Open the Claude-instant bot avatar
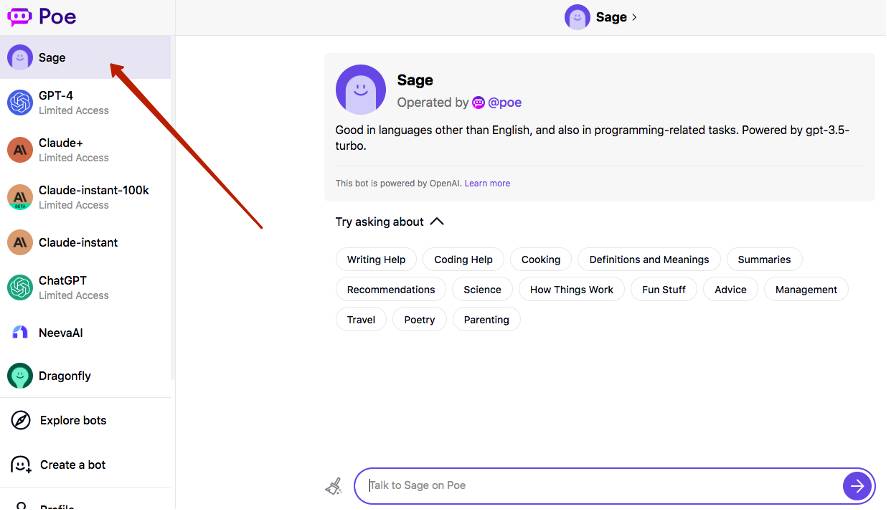The height and width of the screenshot is (510, 887). coord(20,242)
